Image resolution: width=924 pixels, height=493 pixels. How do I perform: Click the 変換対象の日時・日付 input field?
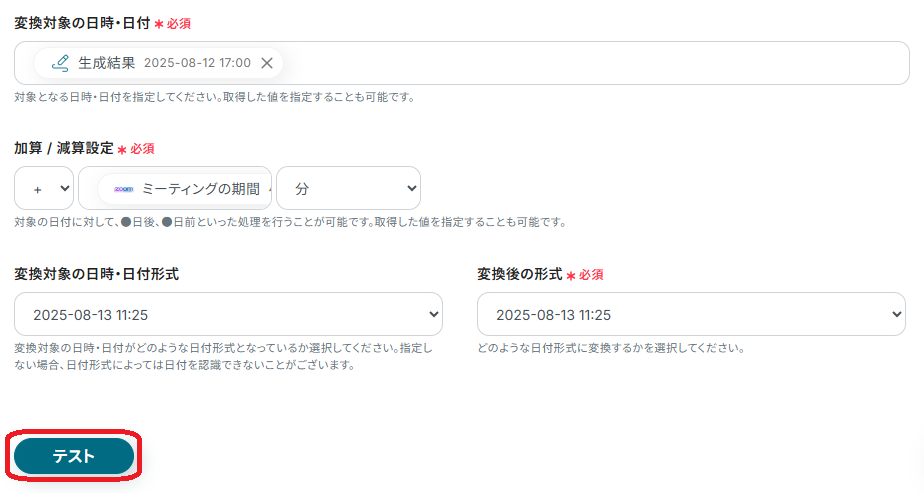click(461, 63)
